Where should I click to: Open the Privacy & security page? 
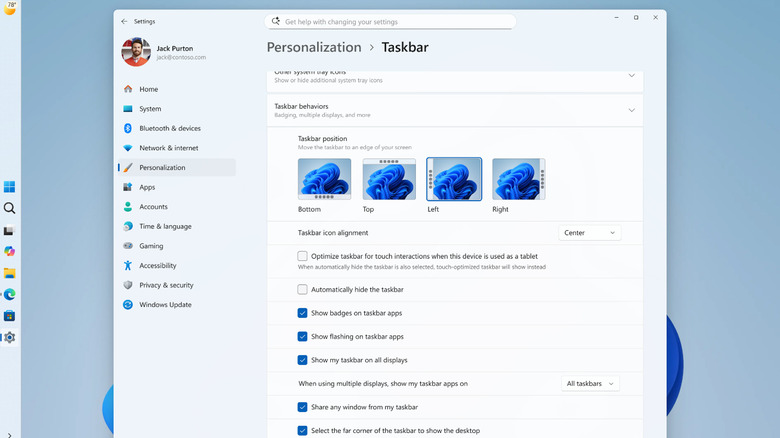pos(177,285)
